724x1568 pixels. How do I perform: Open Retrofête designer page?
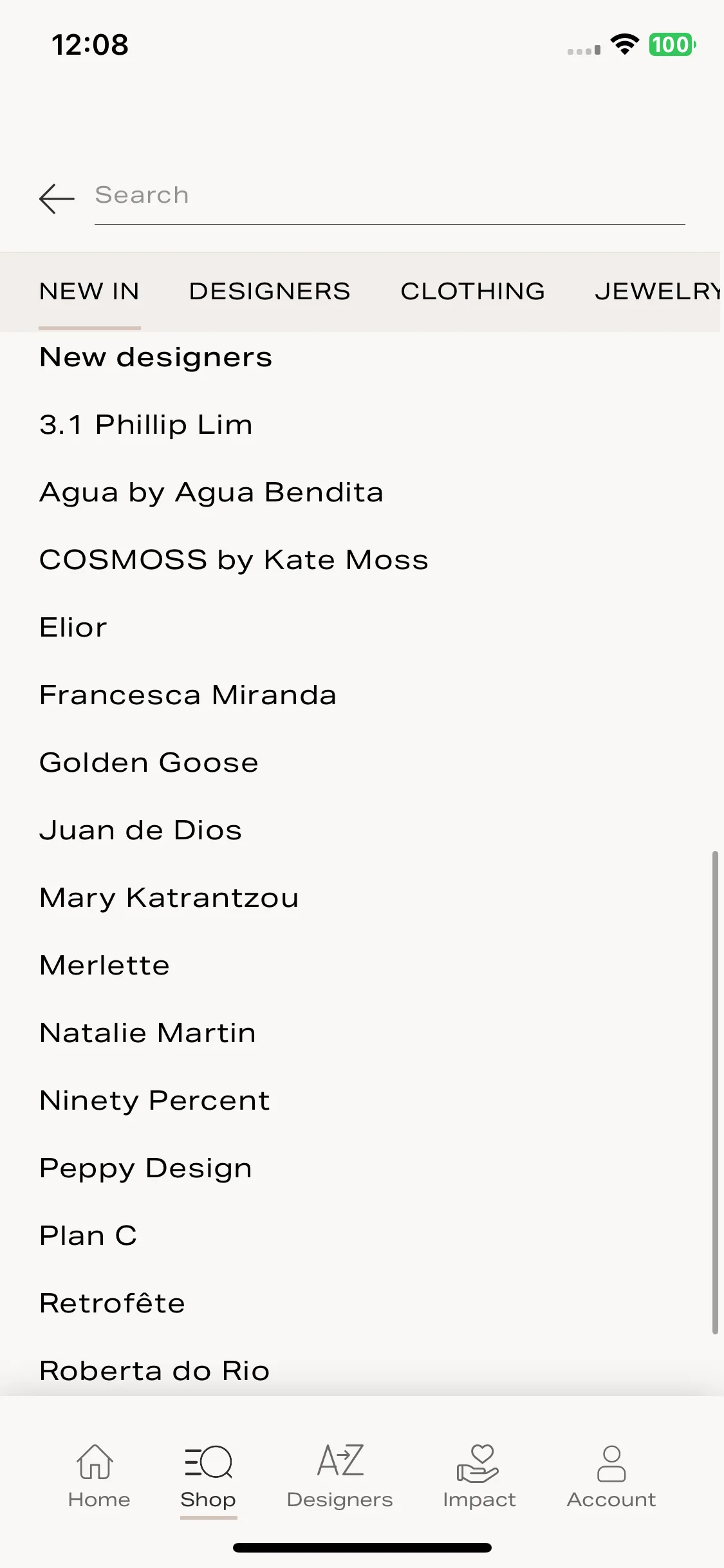pyautogui.click(x=112, y=1303)
